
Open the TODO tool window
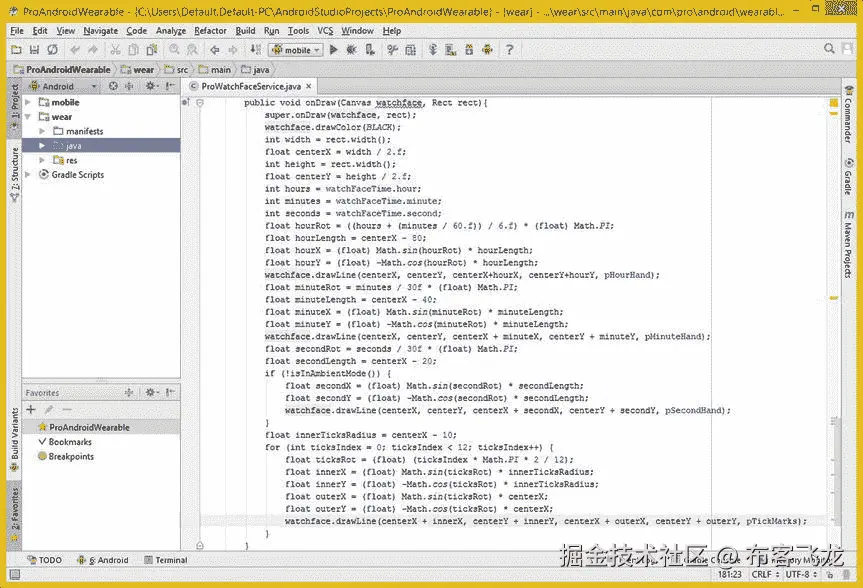(x=45, y=560)
